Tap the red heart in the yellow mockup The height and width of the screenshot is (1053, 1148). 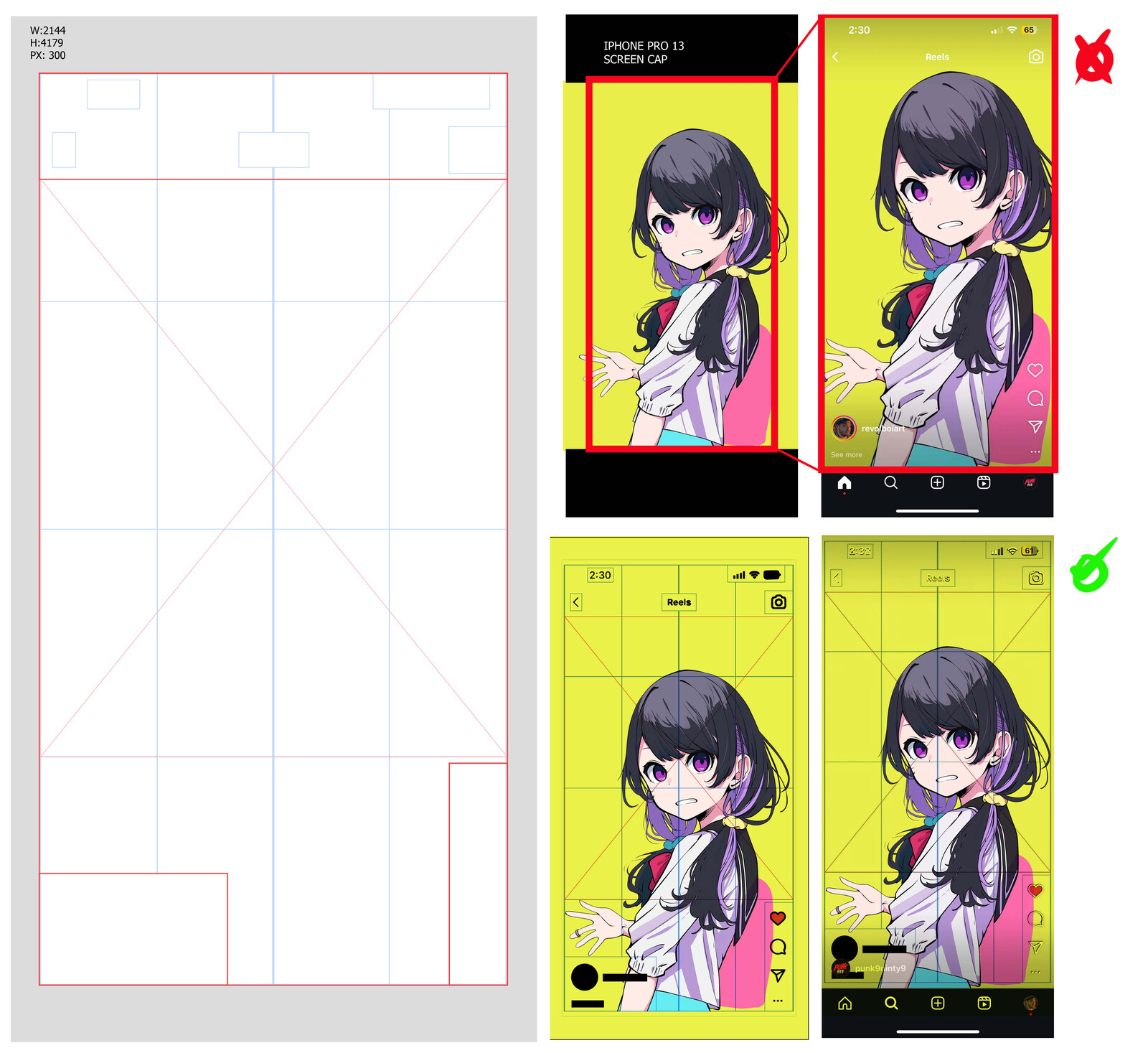778,918
